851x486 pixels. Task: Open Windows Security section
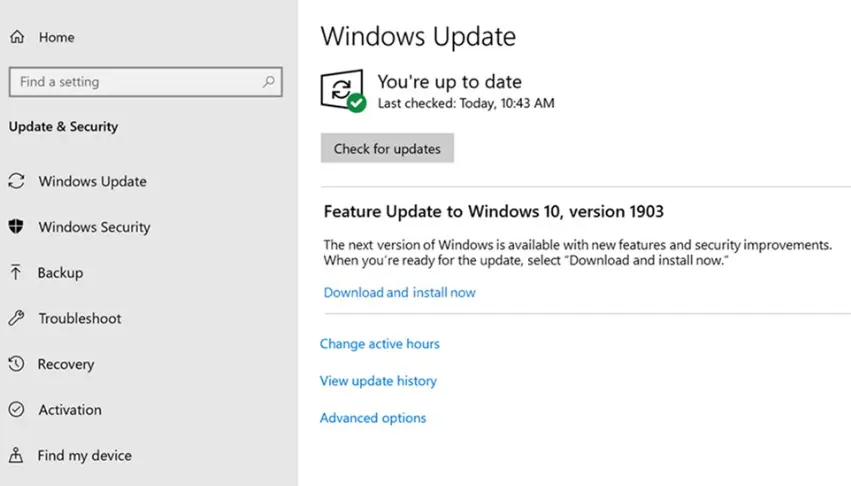94,226
